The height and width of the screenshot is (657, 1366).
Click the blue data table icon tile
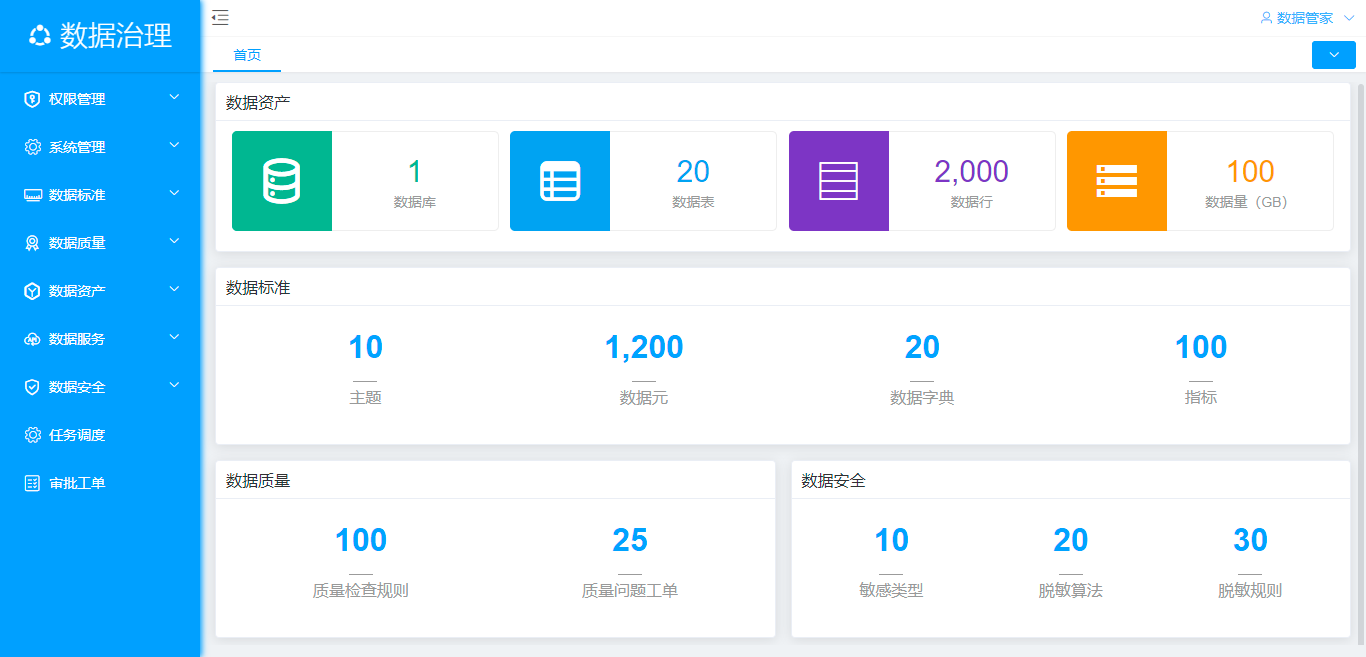[560, 181]
